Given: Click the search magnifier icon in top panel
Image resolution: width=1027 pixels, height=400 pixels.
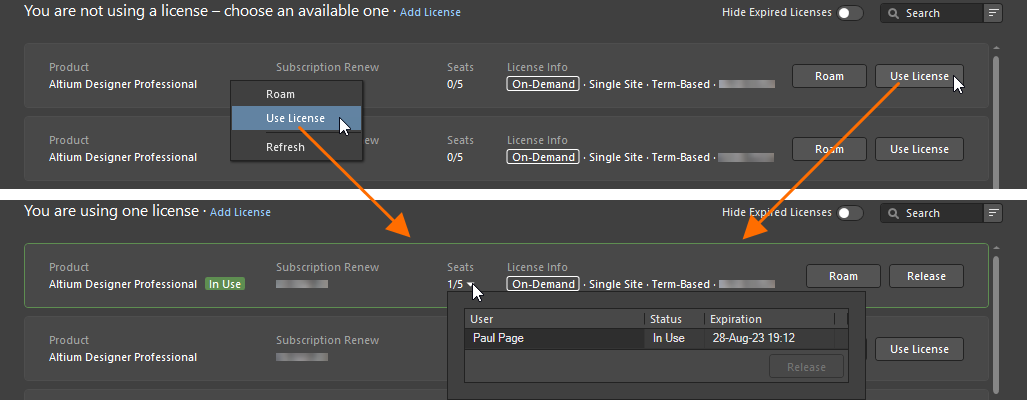Looking at the screenshot, I should (893, 13).
